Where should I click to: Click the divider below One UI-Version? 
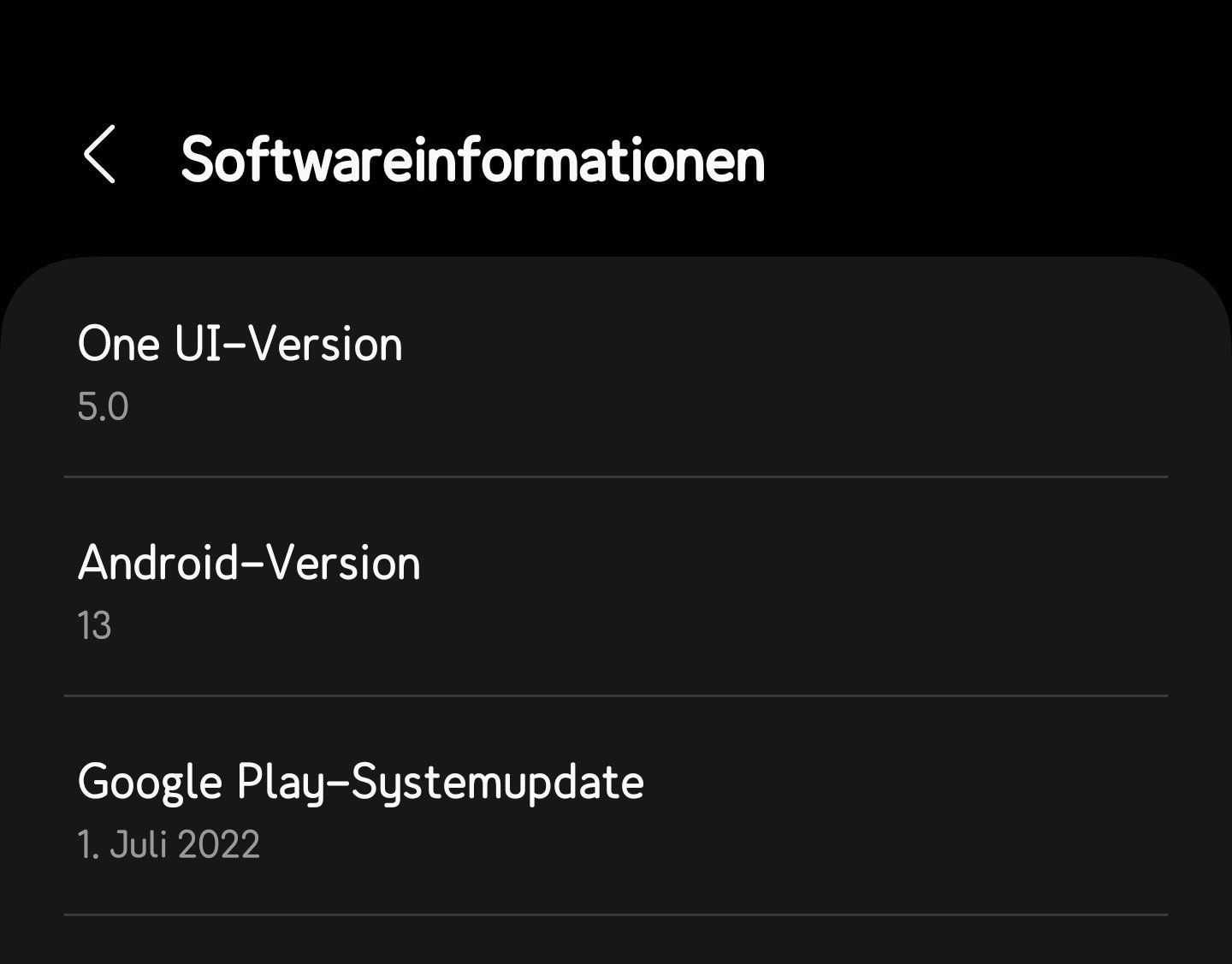(x=616, y=476)
